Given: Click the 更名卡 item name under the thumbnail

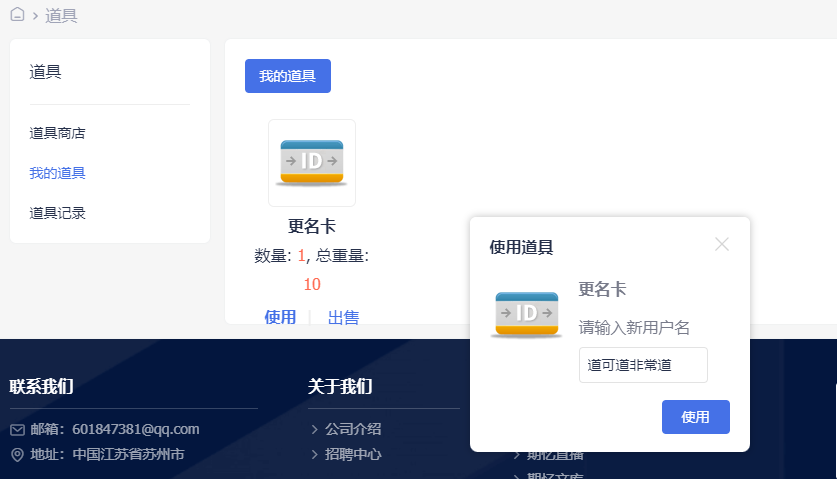Looking at the screenshot, I should coord(312,227).
